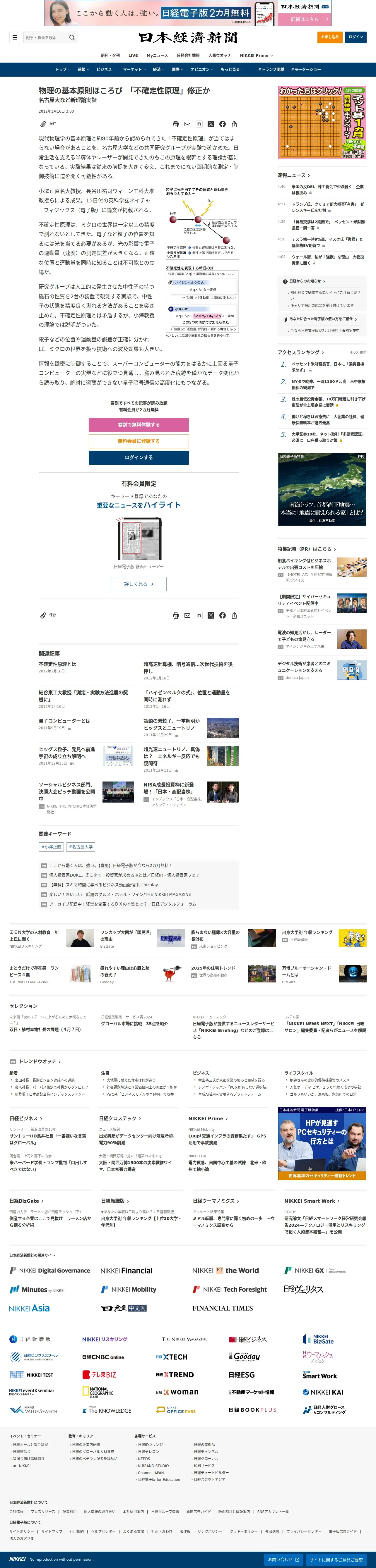Screen dimensions: 376x1568
Task: Open the 人事ウオッチ menu item
Action: coord(219,55)
